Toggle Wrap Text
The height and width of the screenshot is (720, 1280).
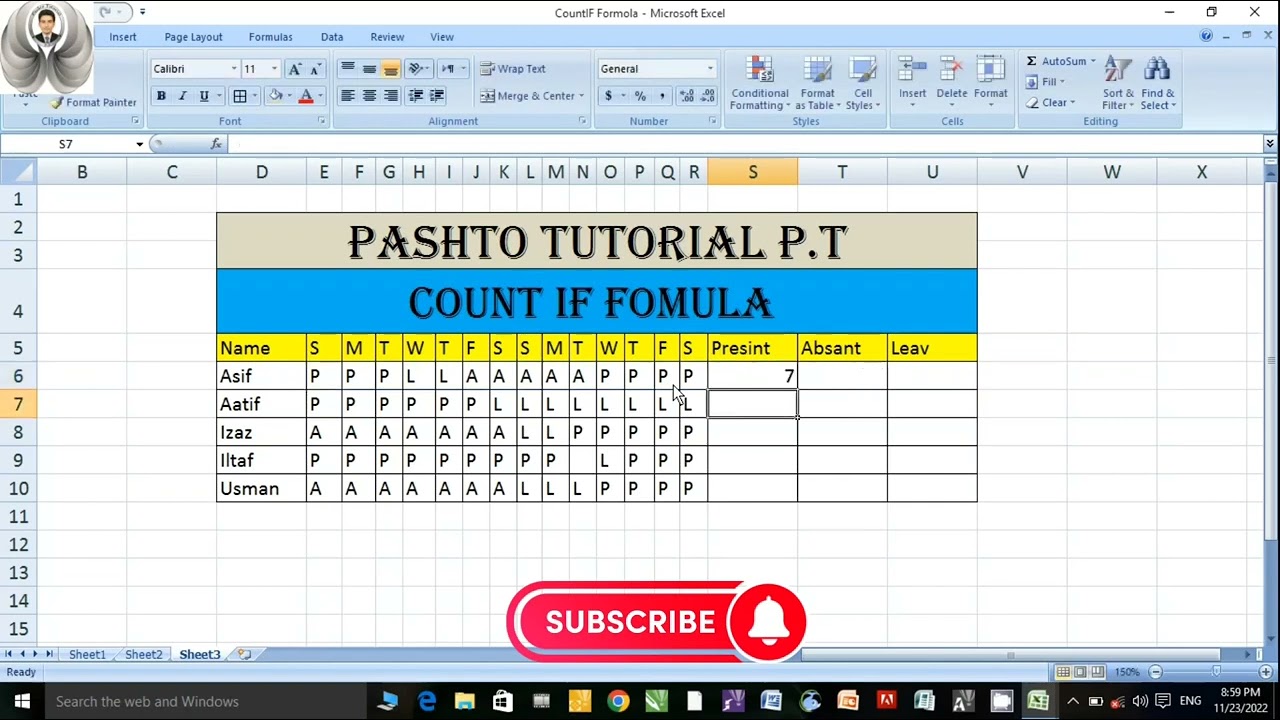[513, 69]
